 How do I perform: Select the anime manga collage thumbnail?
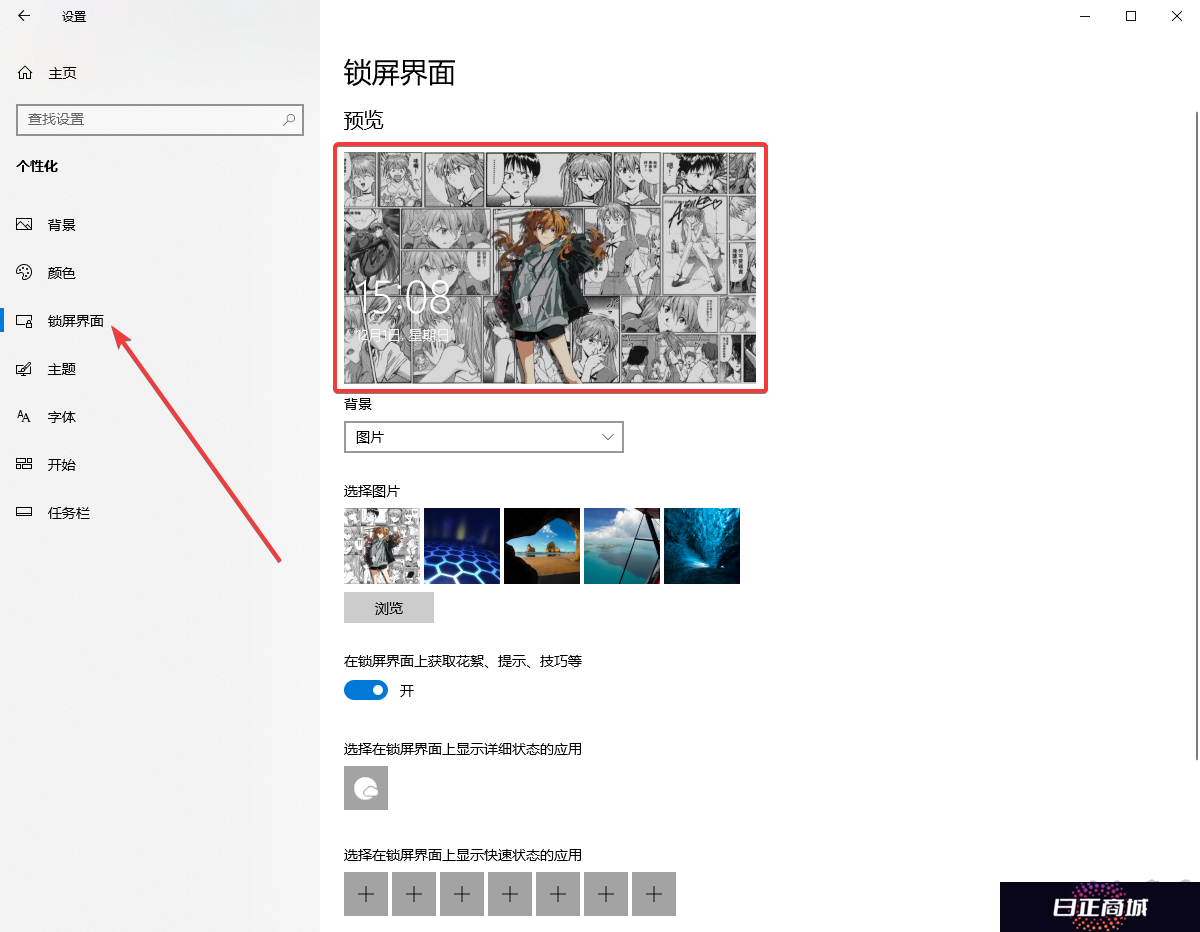(382, 546)
